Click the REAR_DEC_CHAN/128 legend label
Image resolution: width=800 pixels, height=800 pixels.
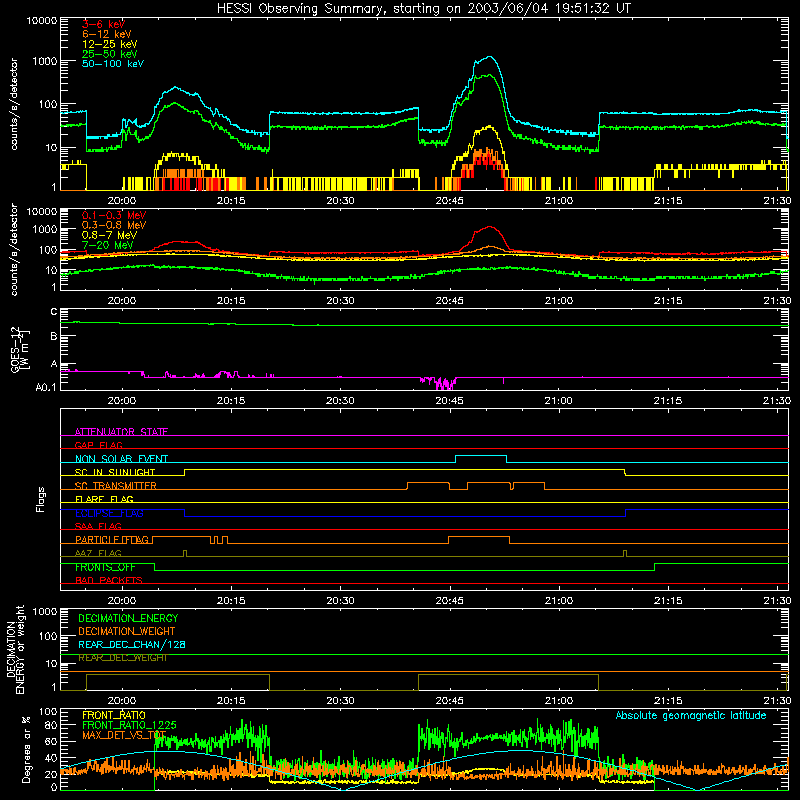[132, 644]
